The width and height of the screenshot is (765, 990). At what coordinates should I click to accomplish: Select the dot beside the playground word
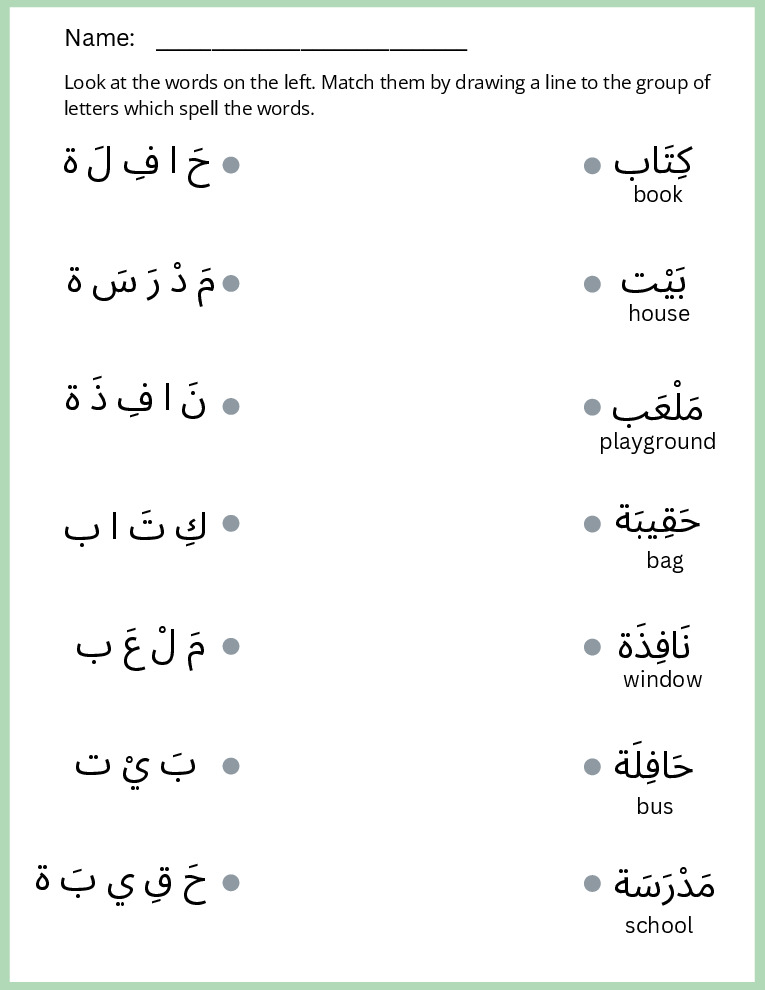click(592, 408)
